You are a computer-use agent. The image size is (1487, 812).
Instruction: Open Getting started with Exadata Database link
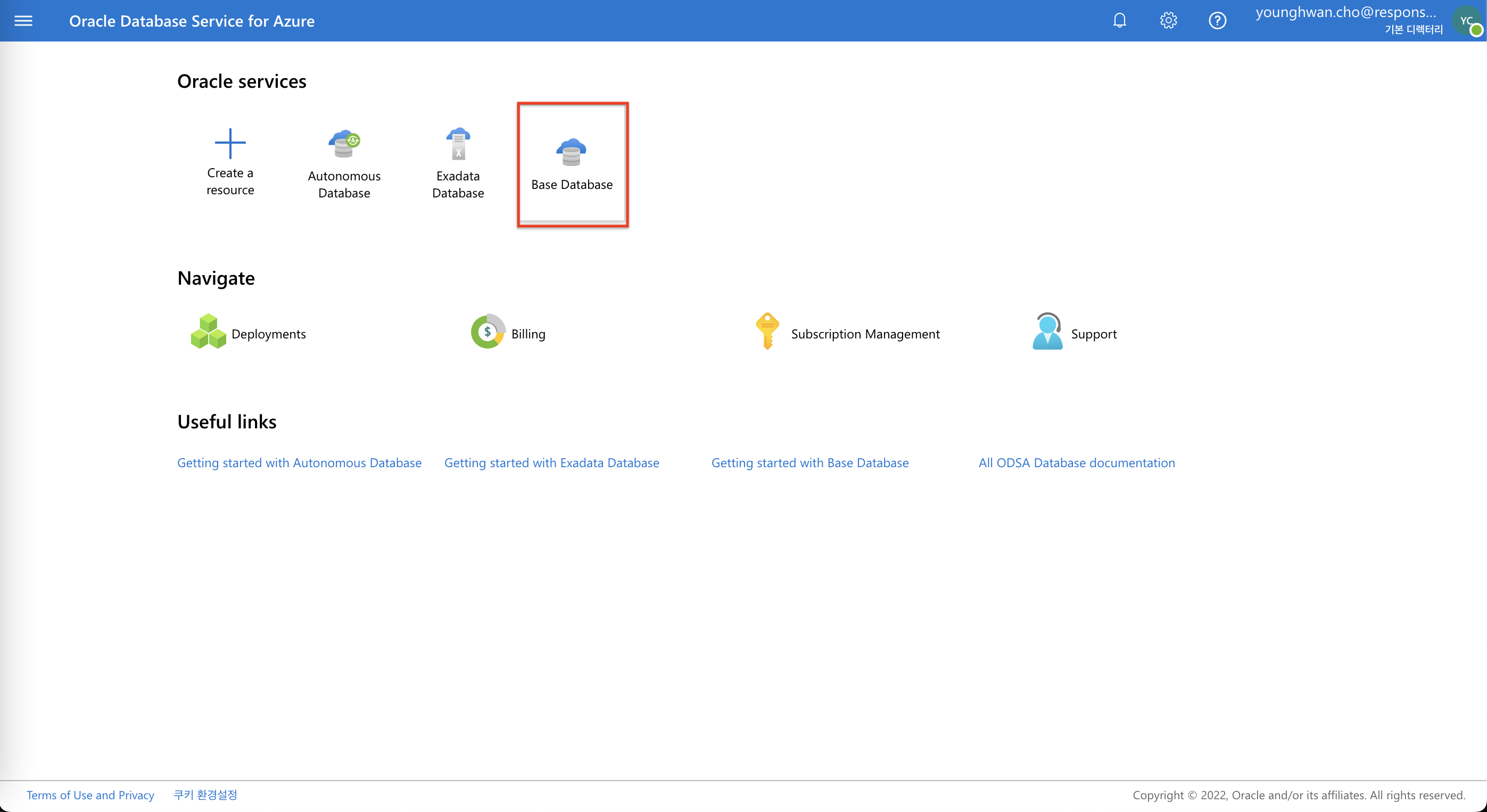tap(551, 463)
